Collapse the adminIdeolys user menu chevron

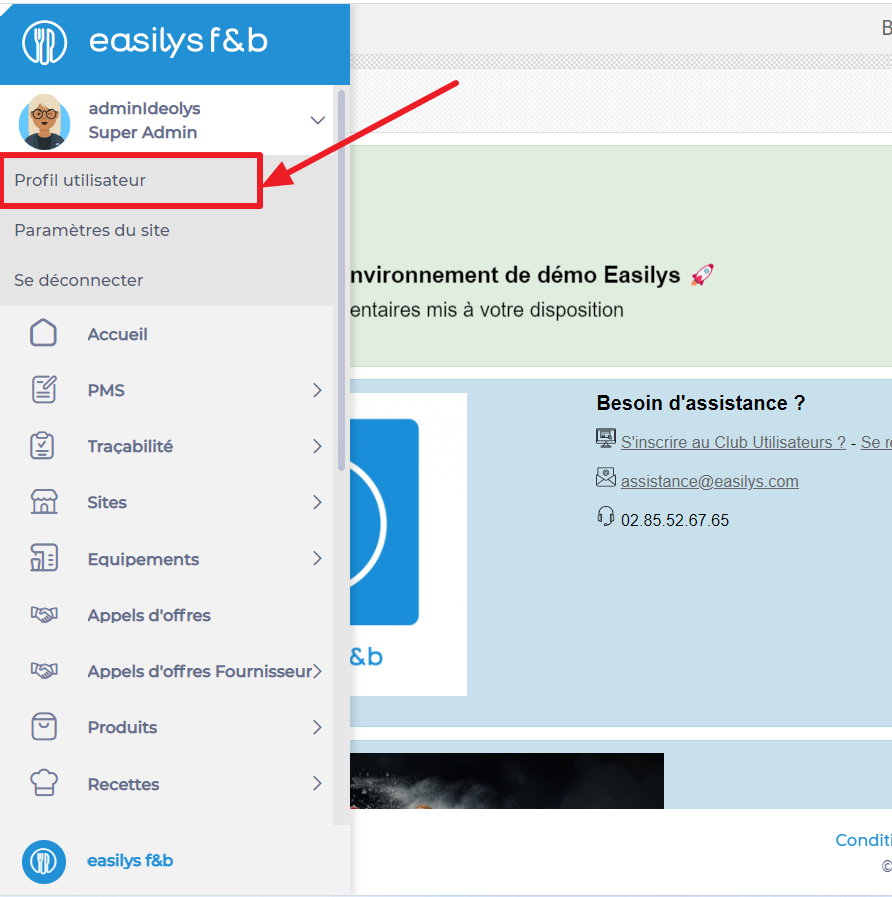(x=318, y=120)
